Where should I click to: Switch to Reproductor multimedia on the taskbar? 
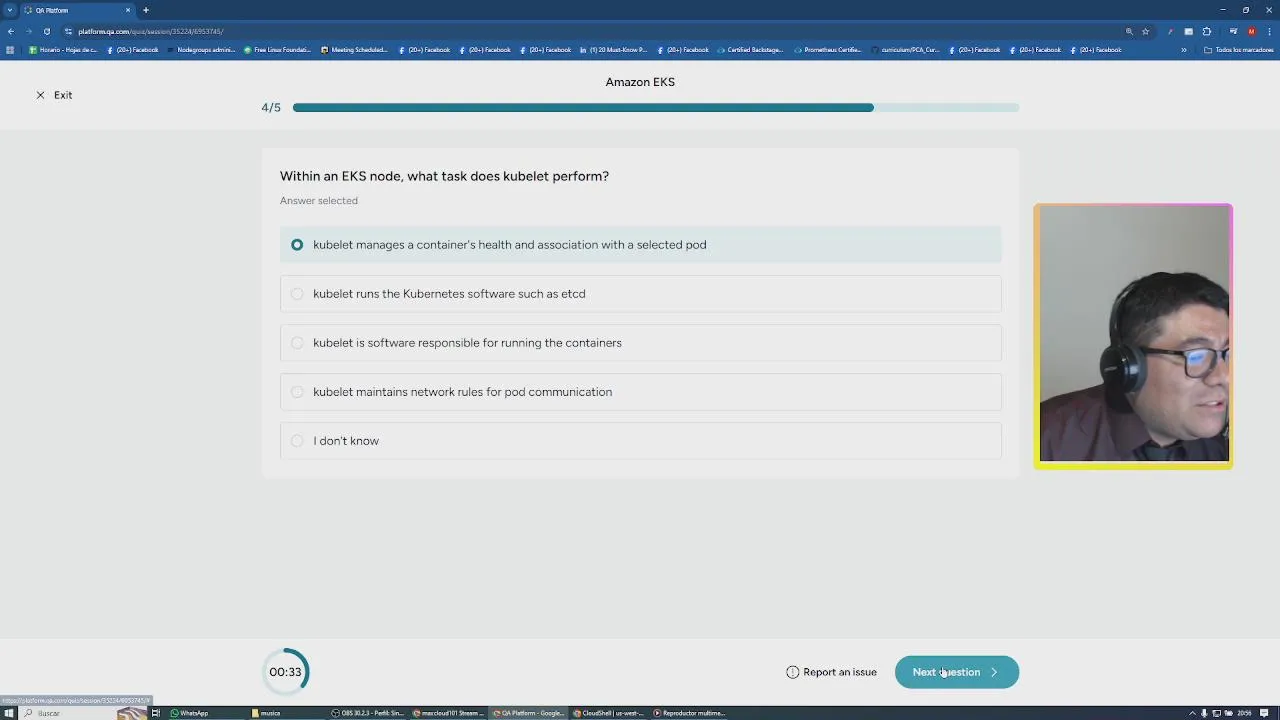click(690, 713)
